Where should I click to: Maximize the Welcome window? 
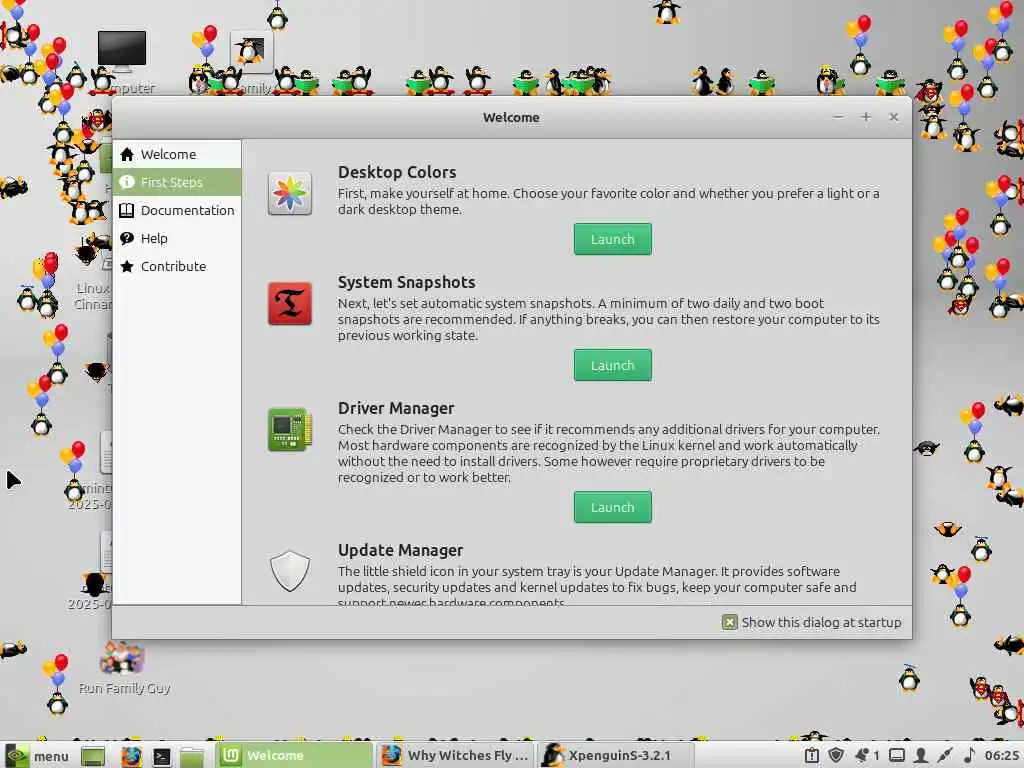[866, 117]
